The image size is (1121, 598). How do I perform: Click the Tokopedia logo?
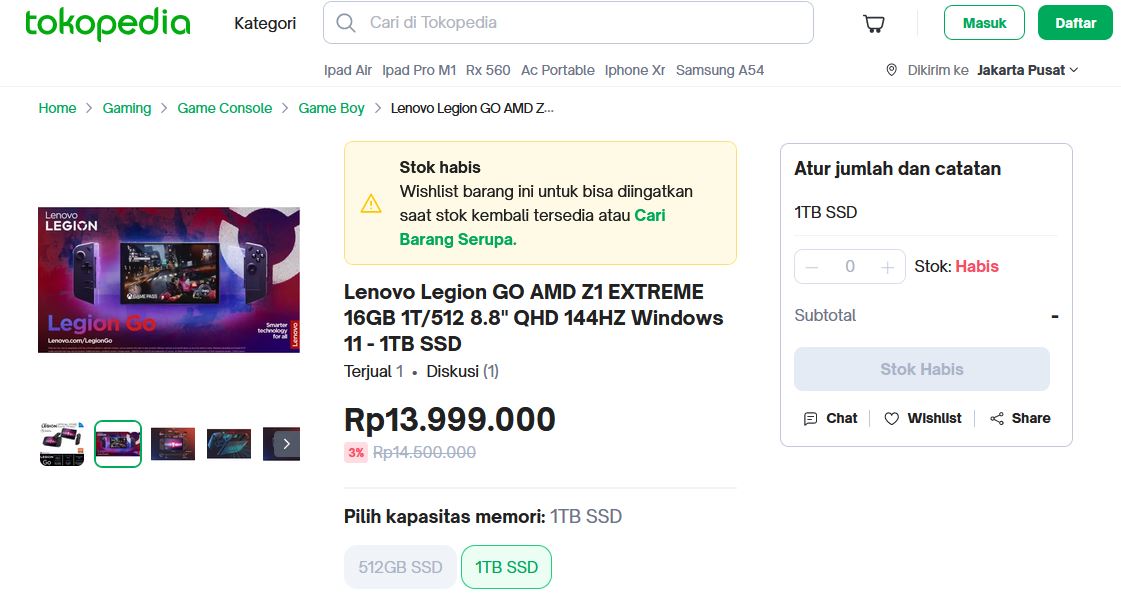coord(108,23)
